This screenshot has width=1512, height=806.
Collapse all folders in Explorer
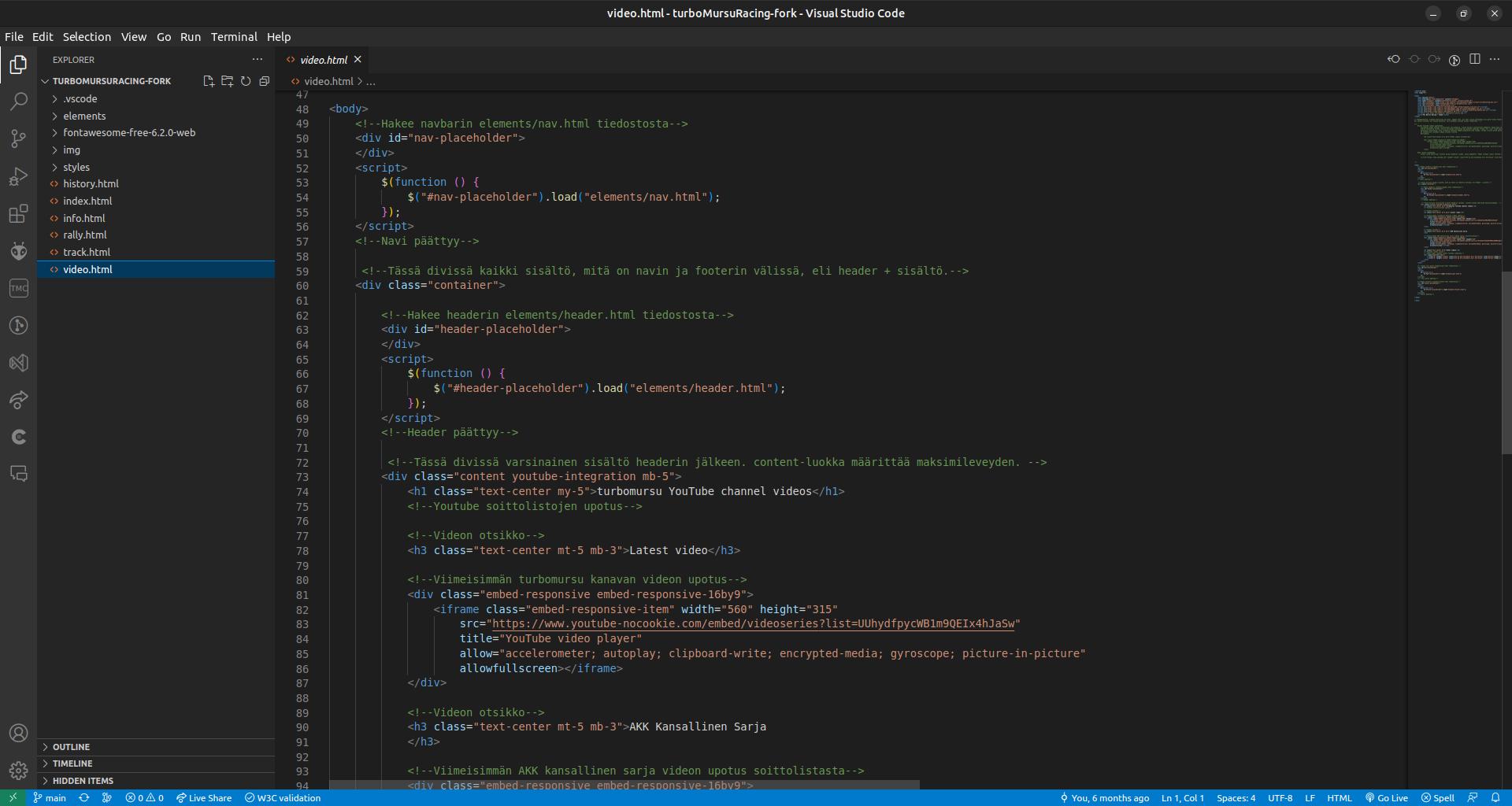[265, 81]
